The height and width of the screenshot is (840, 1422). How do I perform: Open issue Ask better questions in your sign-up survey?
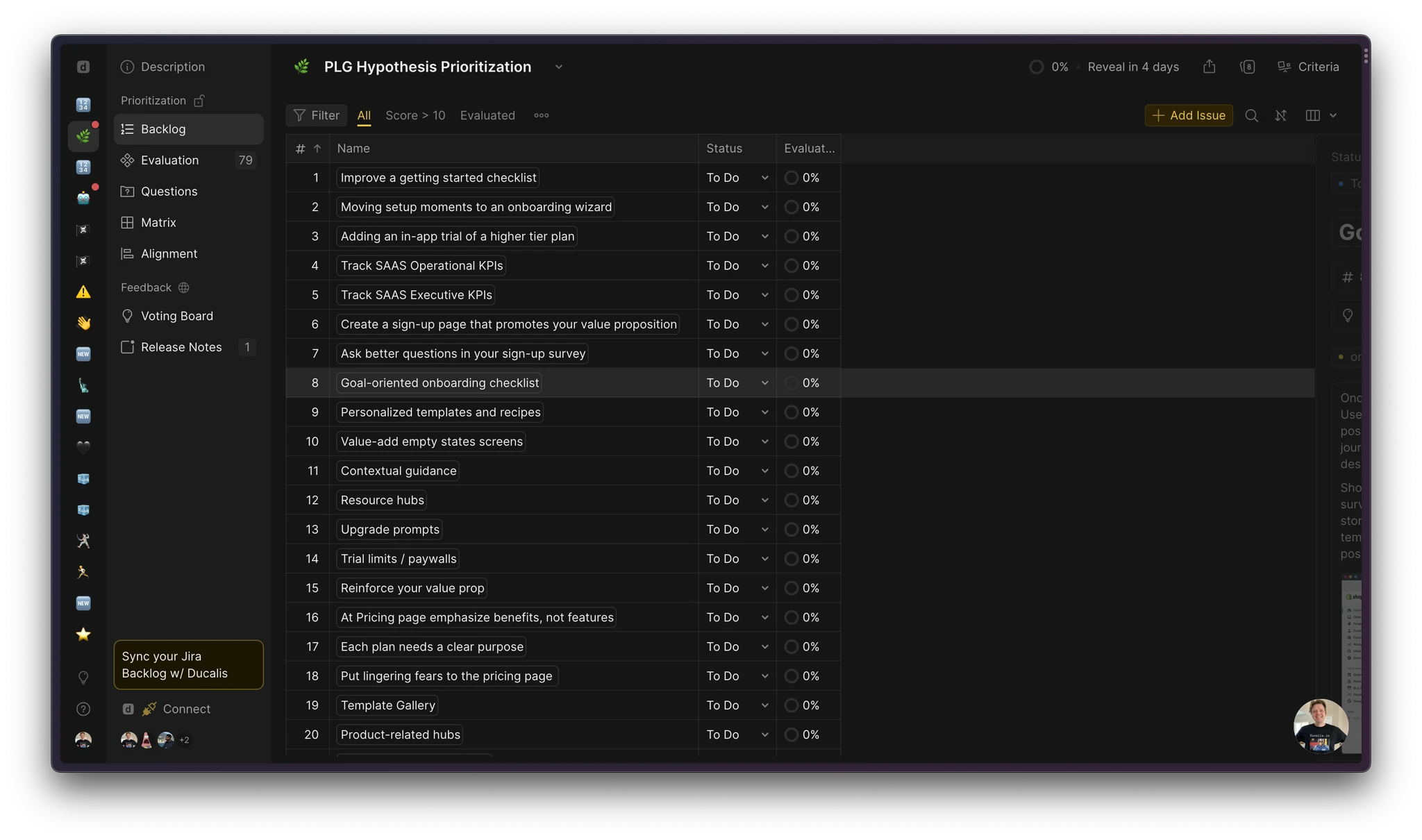pos(463,354)
